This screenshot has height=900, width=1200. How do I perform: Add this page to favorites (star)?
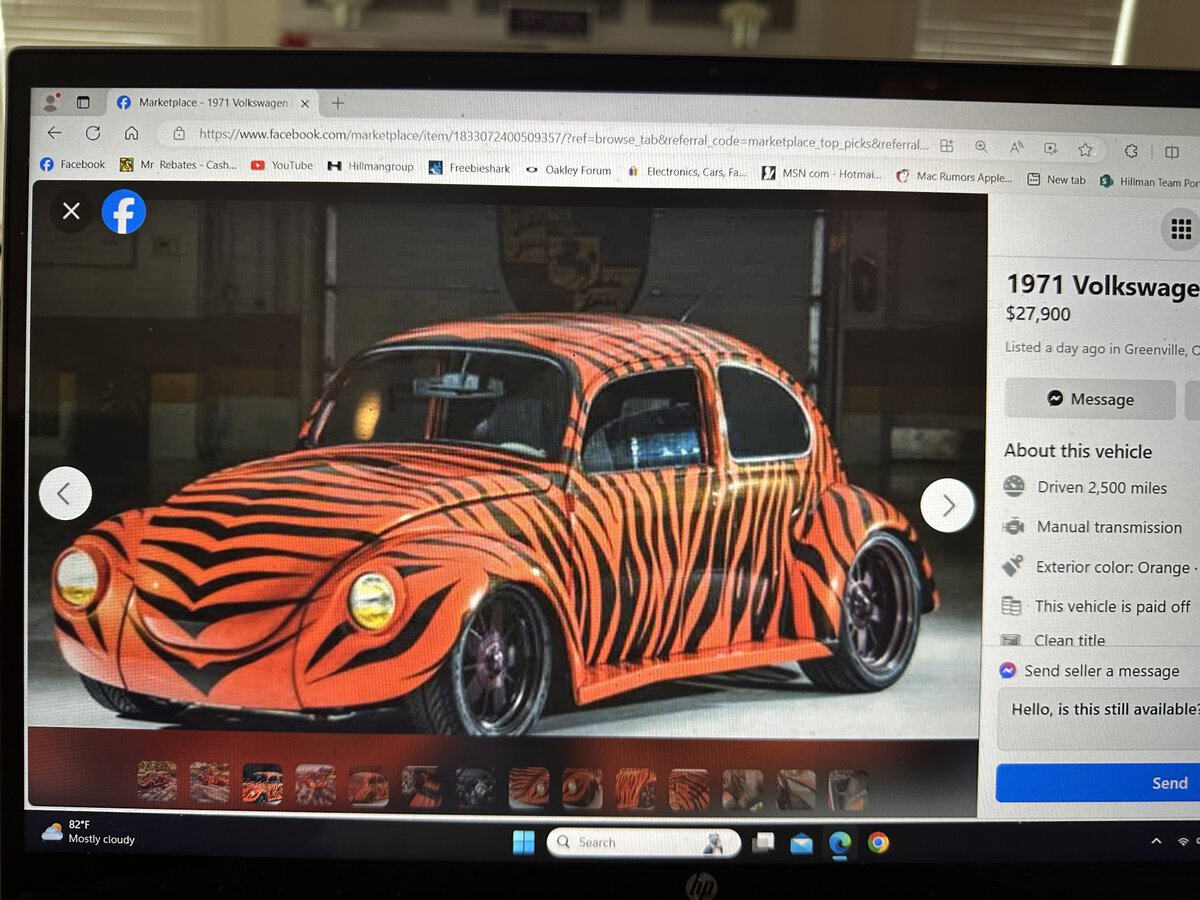point(1085,149)
